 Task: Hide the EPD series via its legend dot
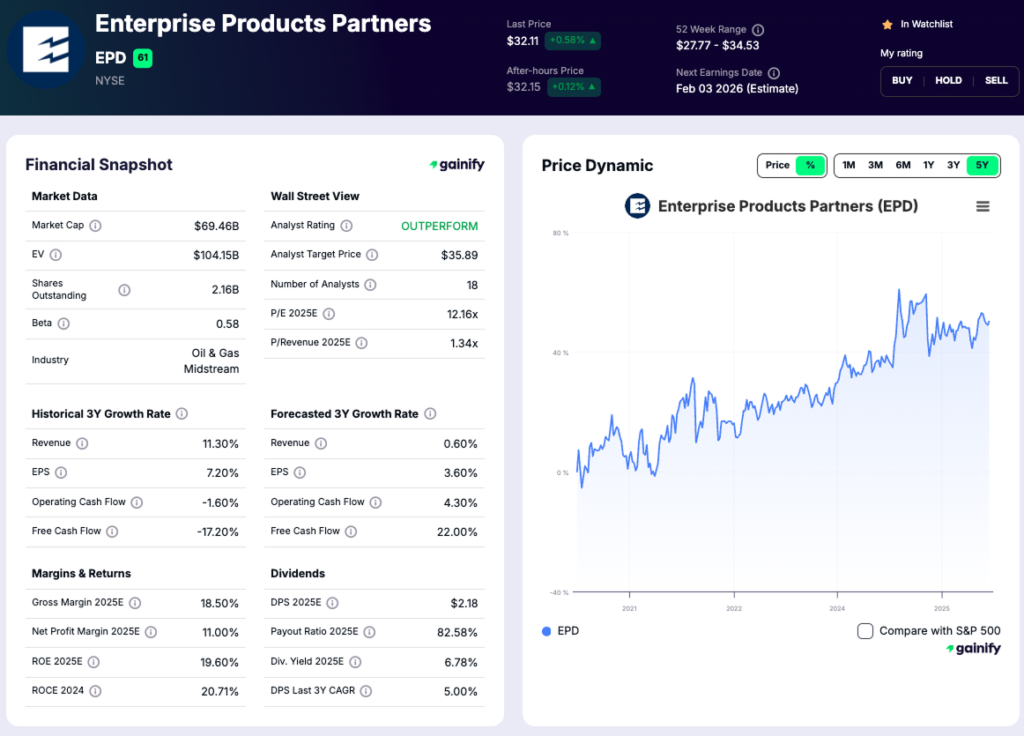(545, 631)
